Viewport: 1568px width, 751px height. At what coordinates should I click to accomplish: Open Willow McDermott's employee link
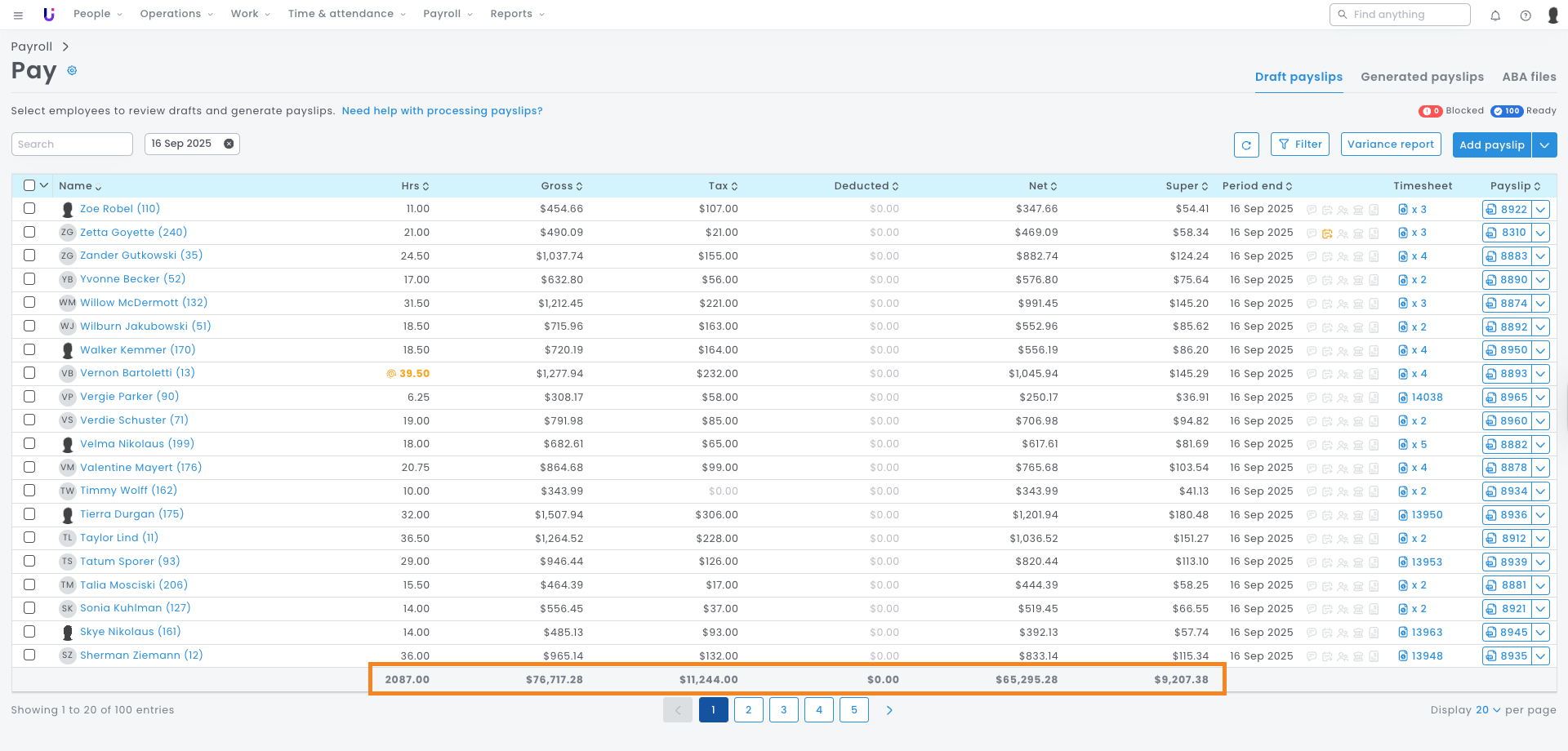click(x=144, y=303)
